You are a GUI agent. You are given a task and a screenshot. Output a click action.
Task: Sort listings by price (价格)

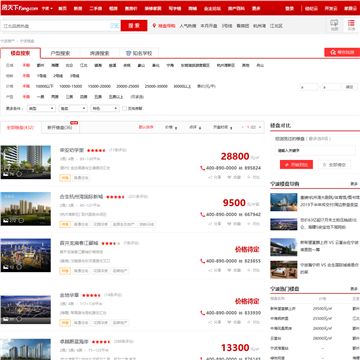pos(171,127)
